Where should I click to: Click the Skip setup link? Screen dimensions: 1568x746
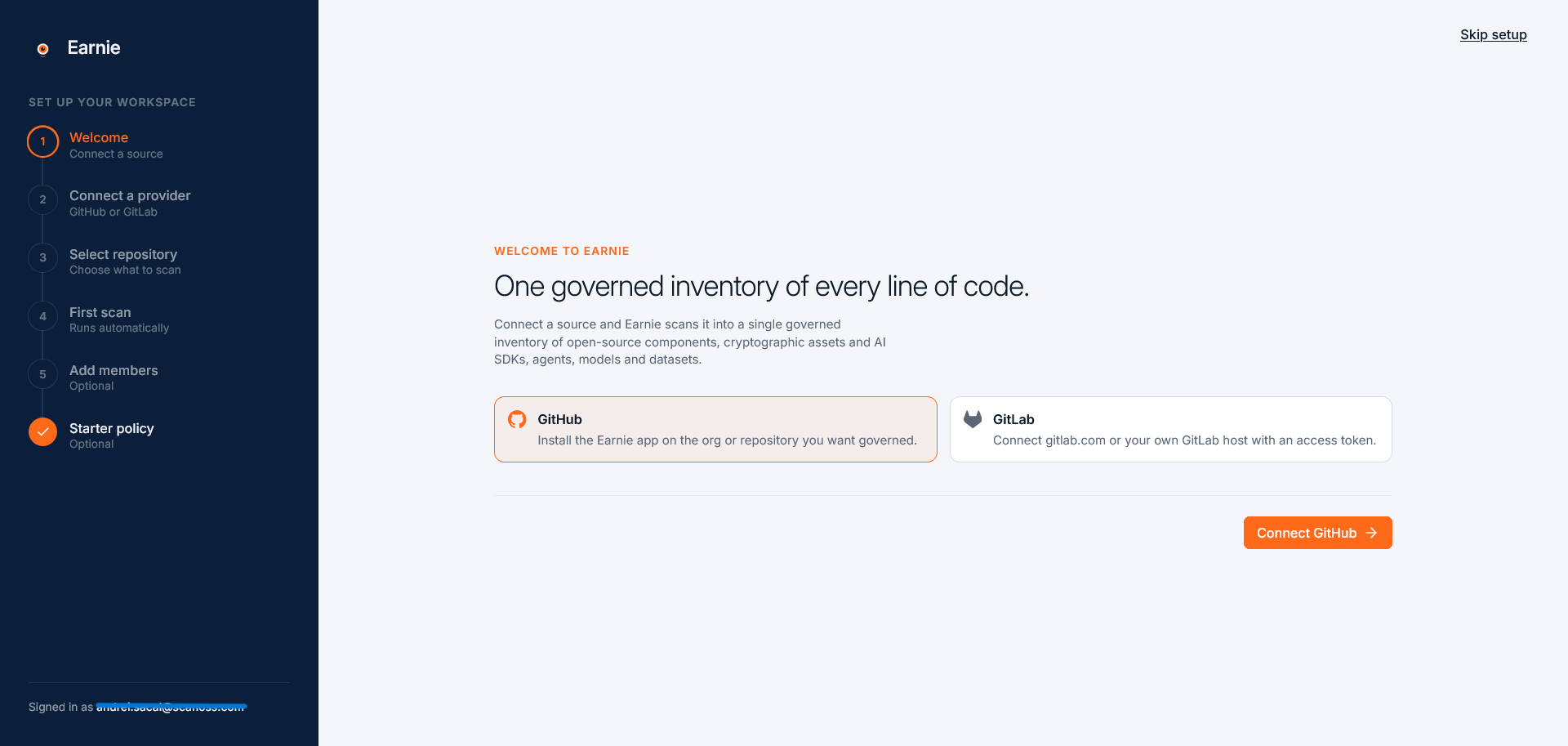tap(1493, 34)
